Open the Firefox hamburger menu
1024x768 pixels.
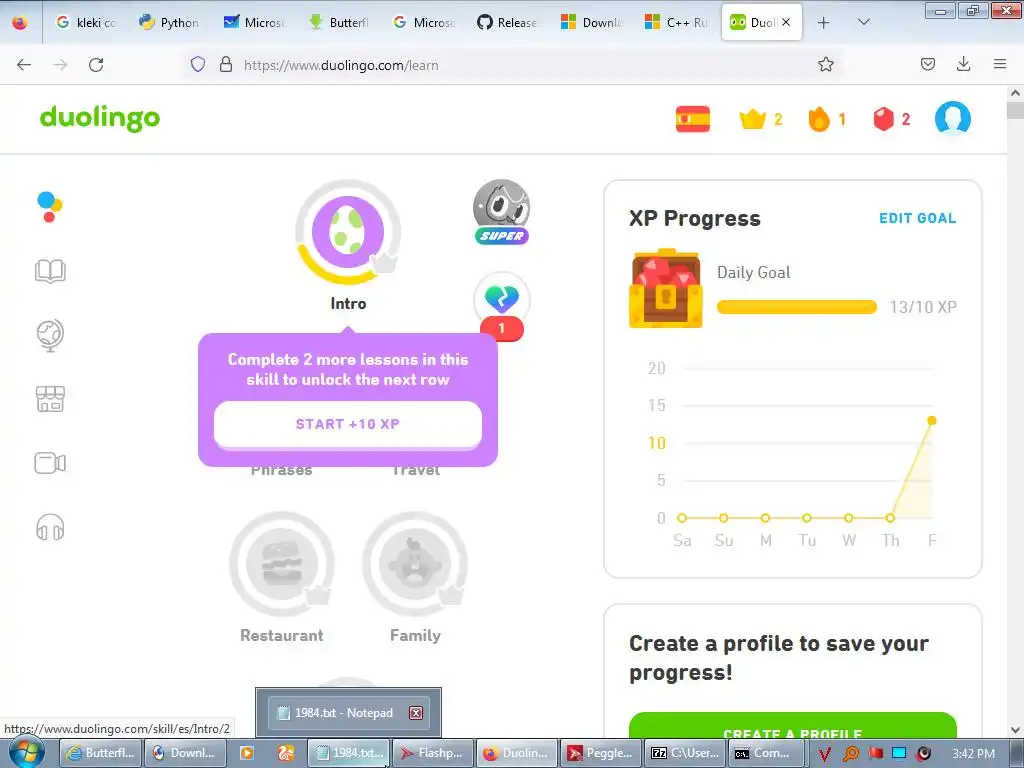click(999, 64)
